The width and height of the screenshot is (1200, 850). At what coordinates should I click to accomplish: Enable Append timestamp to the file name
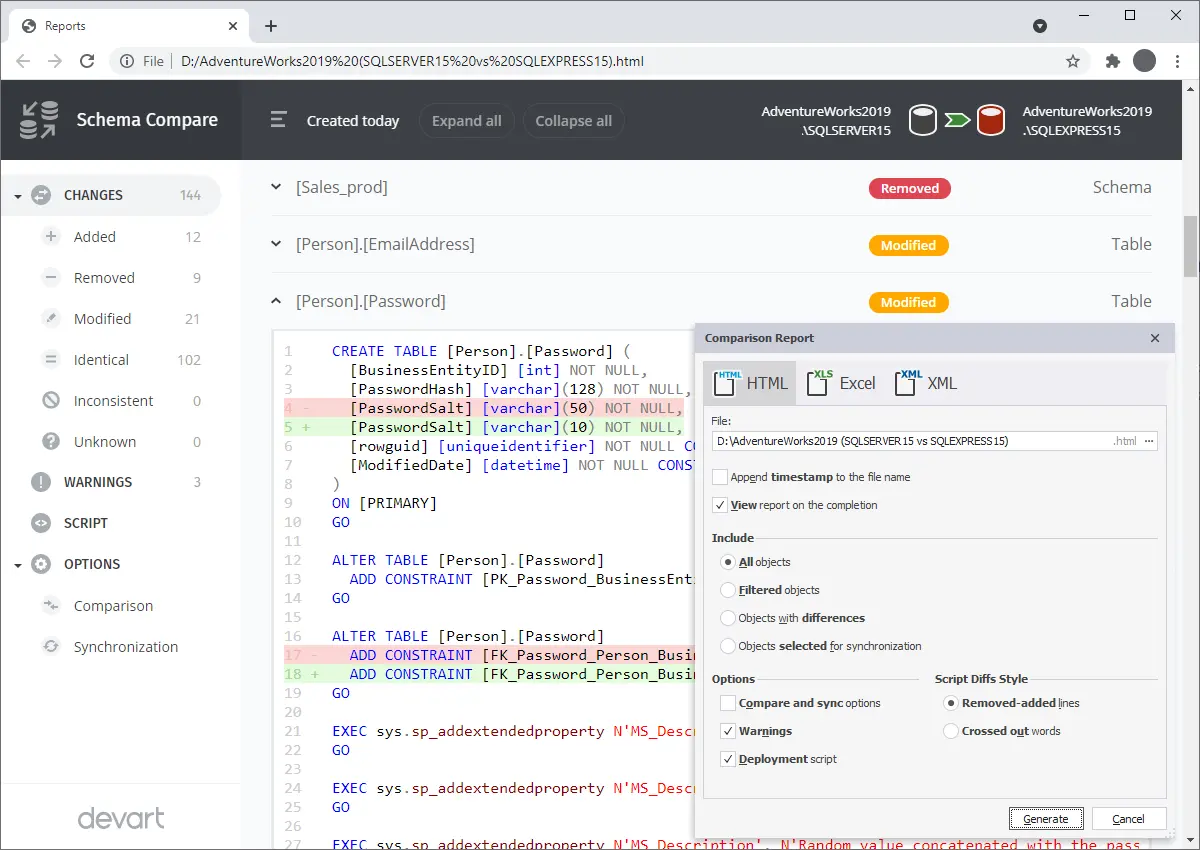720,477
